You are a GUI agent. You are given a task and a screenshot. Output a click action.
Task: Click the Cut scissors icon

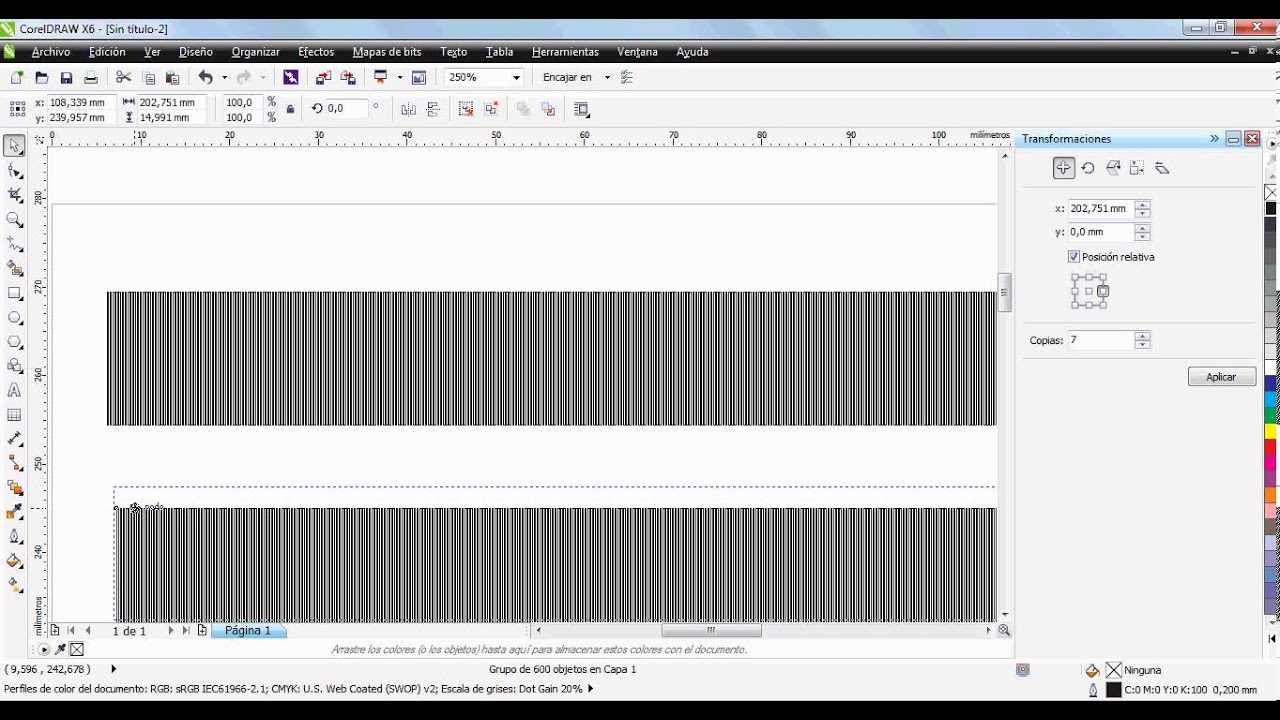coord(124,77)
